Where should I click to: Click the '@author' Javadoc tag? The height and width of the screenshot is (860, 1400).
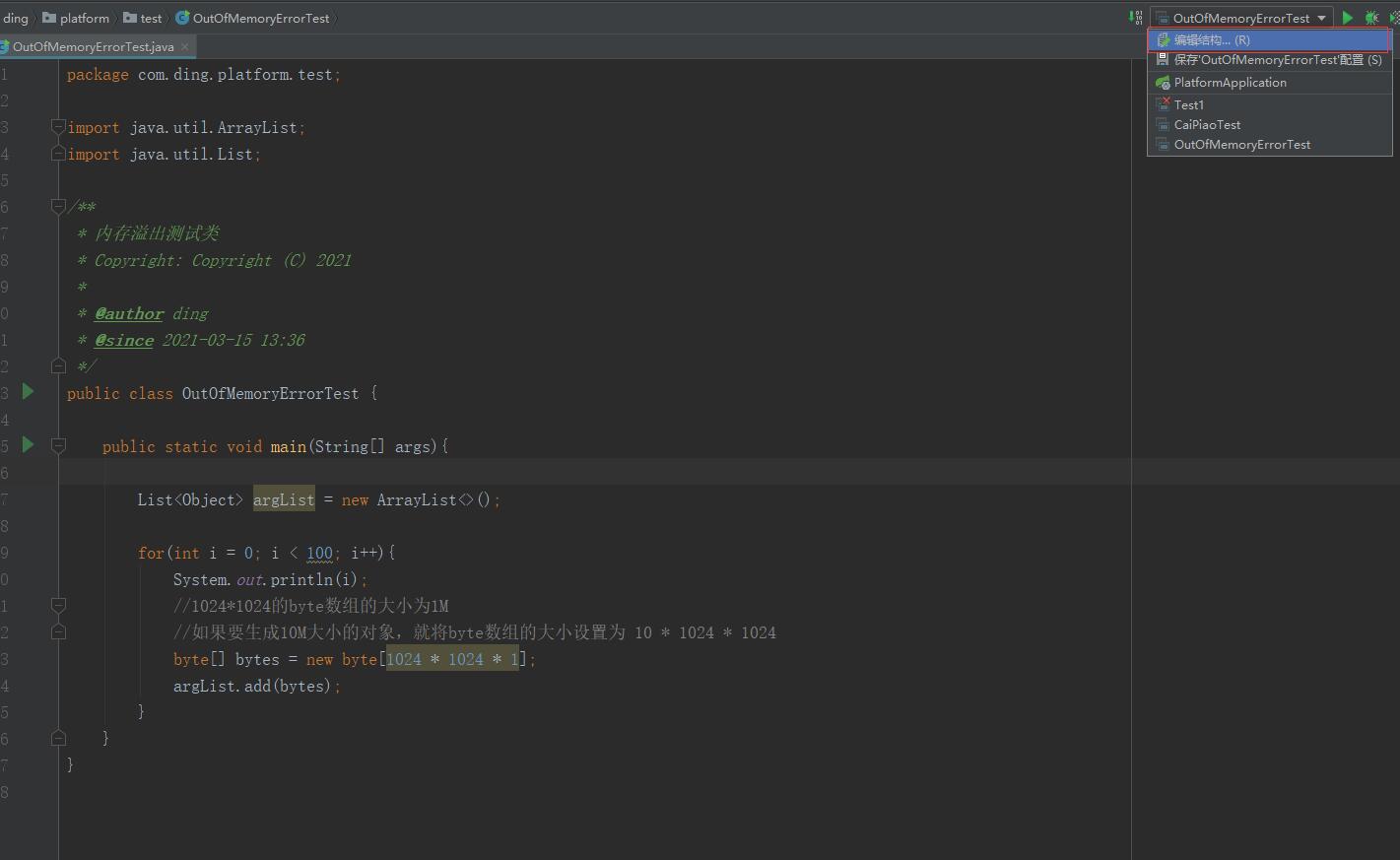(129, 313)
